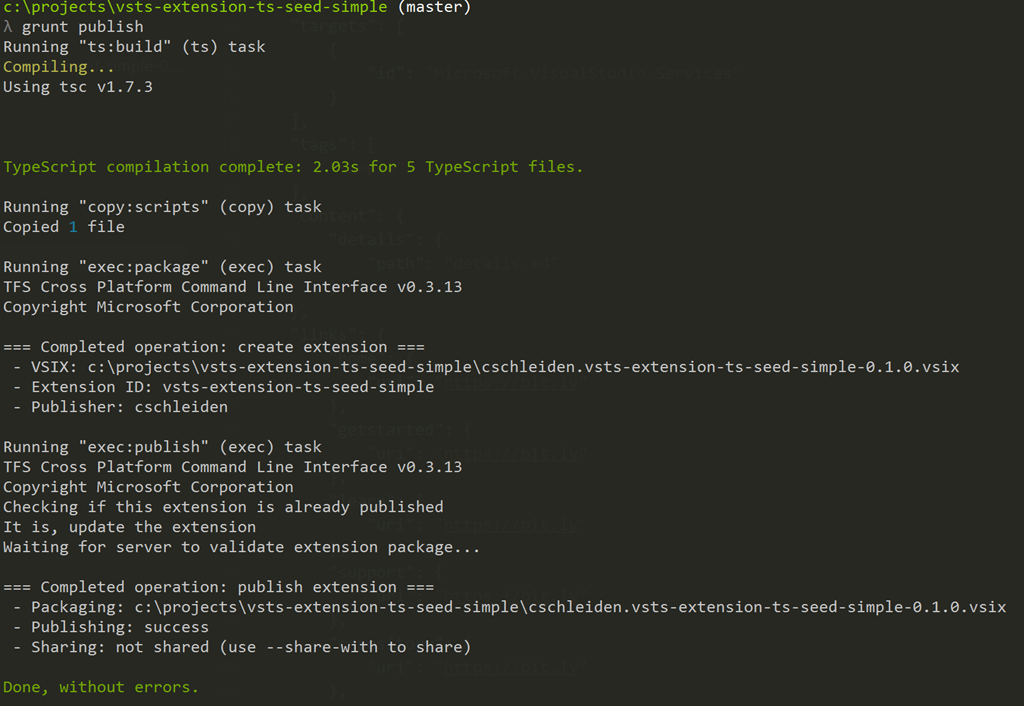Click the 'Publishing: success' line
The width and height of the screenshot is (1024, 706).
[111, 627]
